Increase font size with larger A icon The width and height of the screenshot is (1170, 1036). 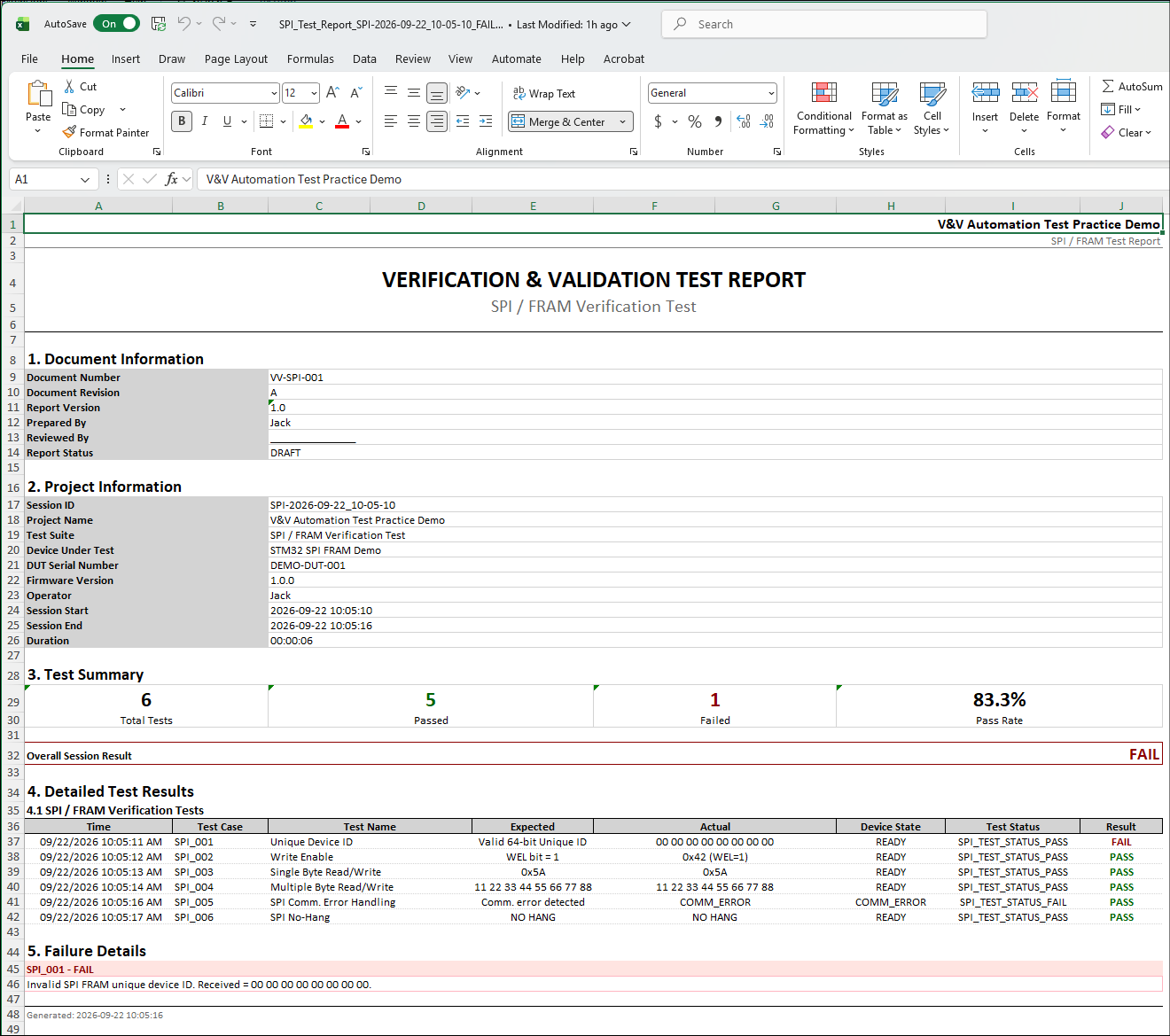point(332,92)
